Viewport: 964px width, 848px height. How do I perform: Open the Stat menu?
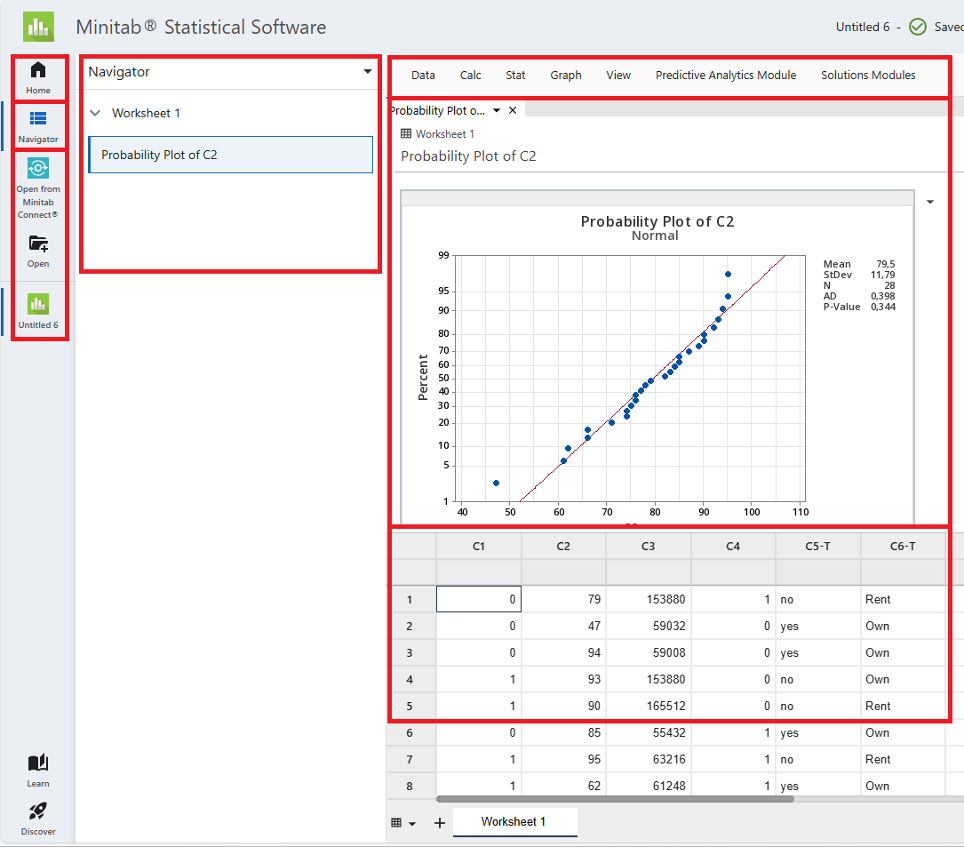(x=515, y=75)
